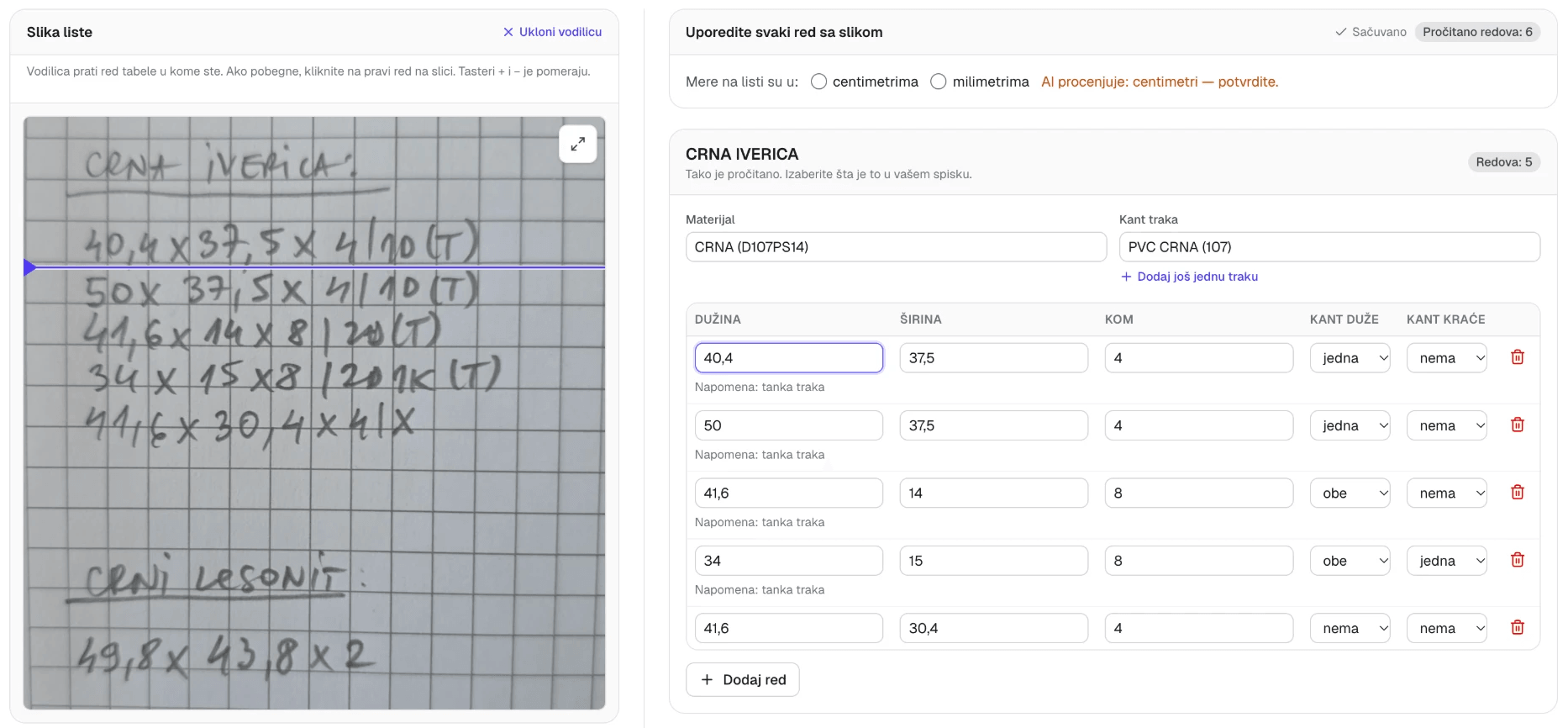Screen dimensions: 1568x728
Task: Open Kant kraće dropdown for row 50
Action: pos(1447,425)
